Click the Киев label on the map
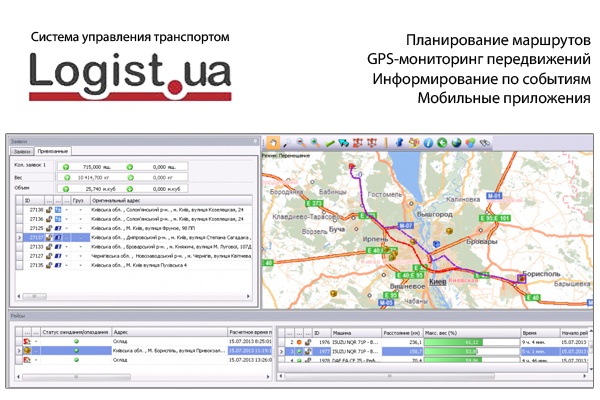The width and height of the screenshot is (600, 400). [438, 282]
